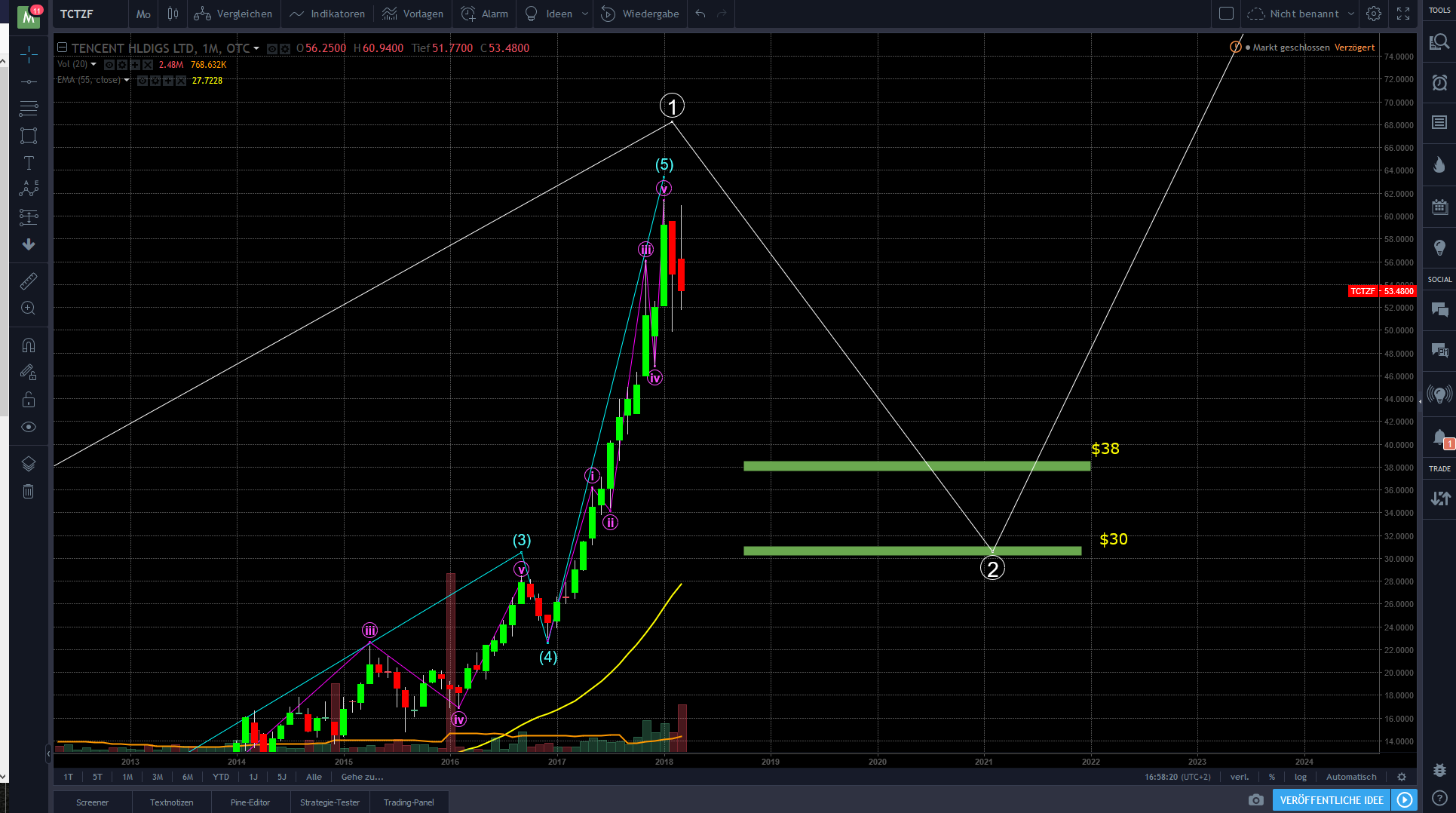Collapse the chart legend with minus box
1456x813 pixels.
tap(63, 48)
